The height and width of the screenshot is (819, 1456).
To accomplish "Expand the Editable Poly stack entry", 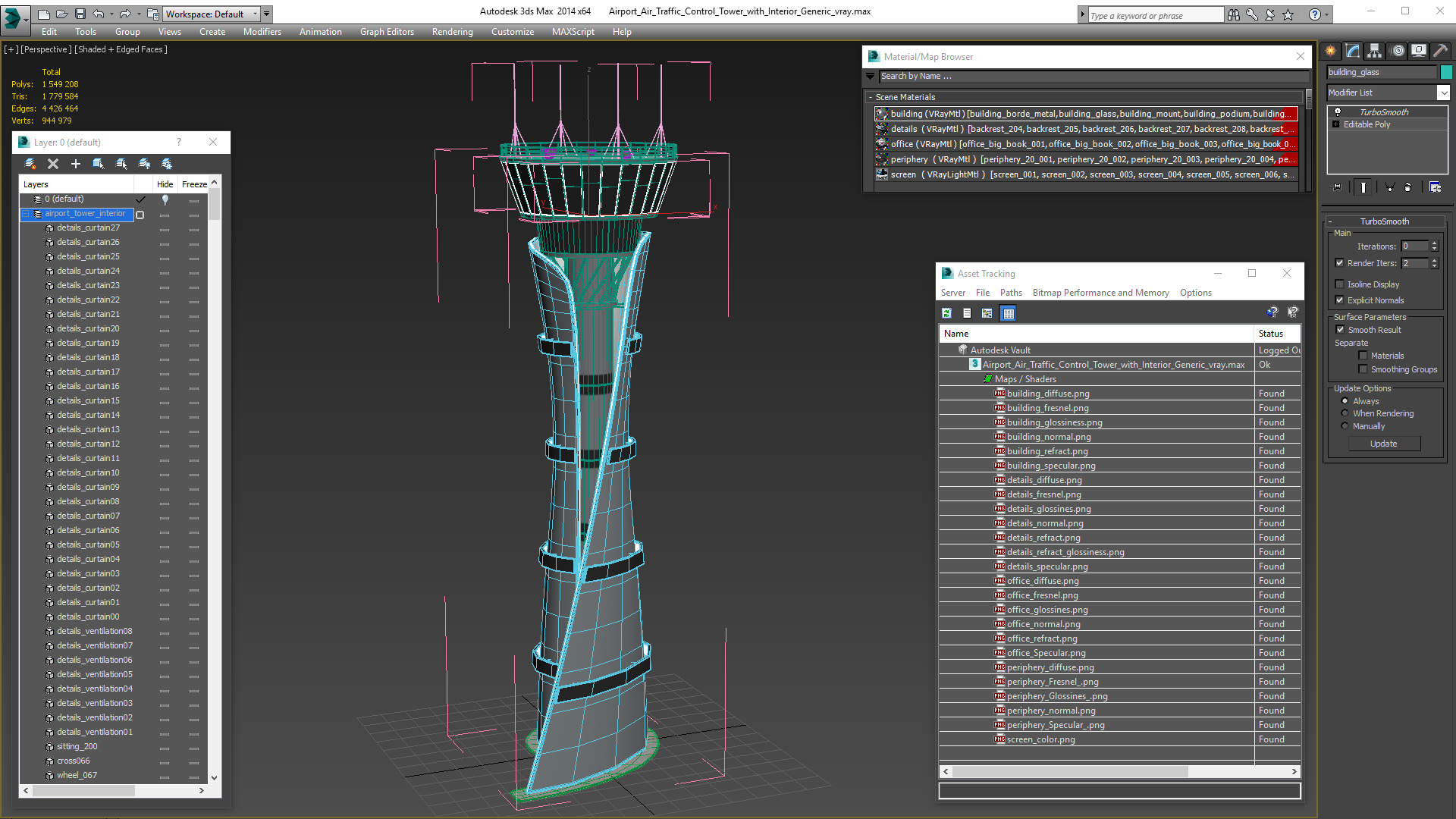I will pos(1335,124).
